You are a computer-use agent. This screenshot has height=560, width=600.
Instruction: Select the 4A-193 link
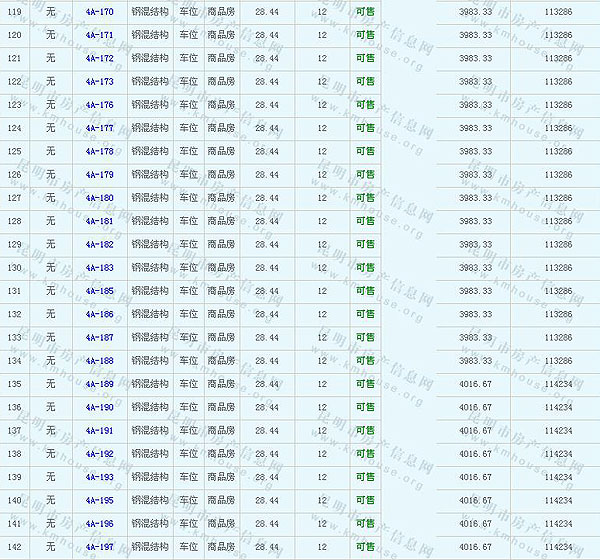pyautogui.click(x=99, y=477)
